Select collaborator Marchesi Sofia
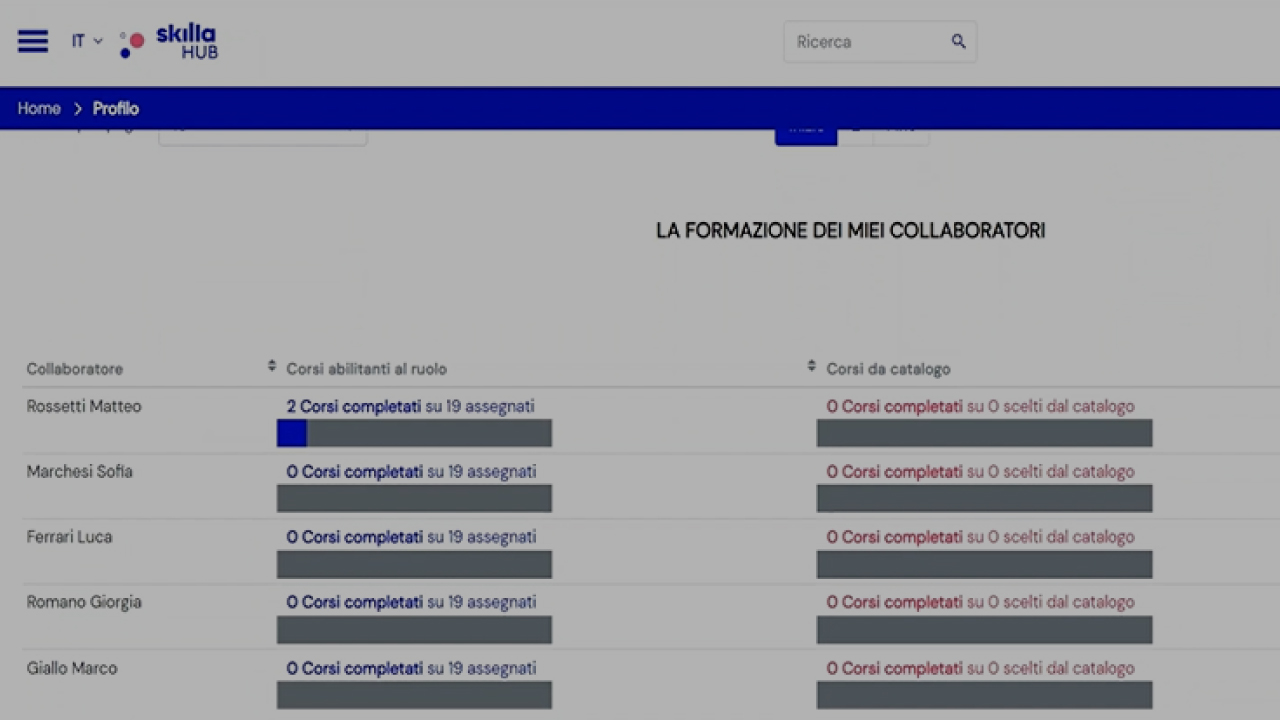Screen dimensions: 1280x720 point(79,472)
